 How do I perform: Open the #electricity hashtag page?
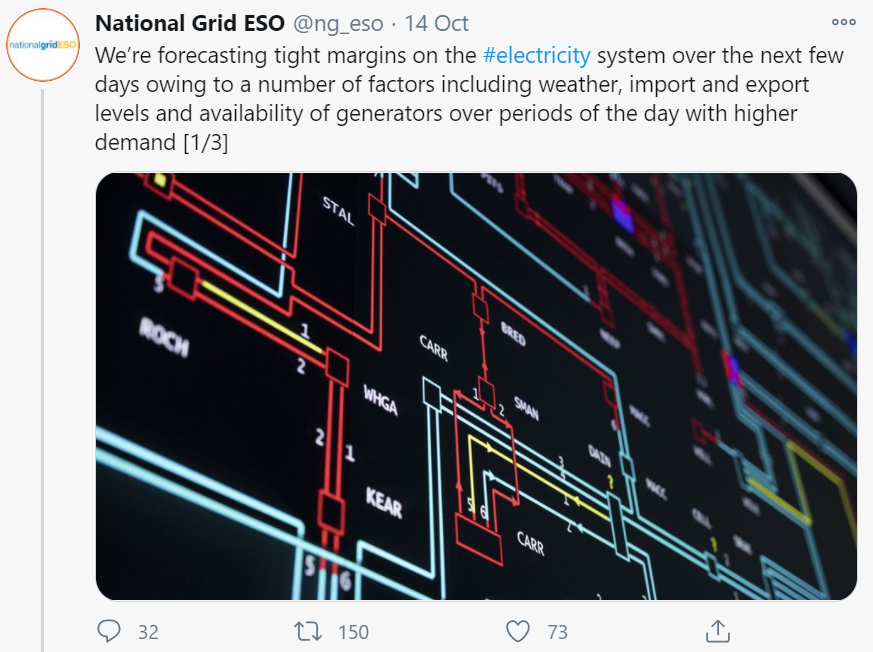point(538,57)
